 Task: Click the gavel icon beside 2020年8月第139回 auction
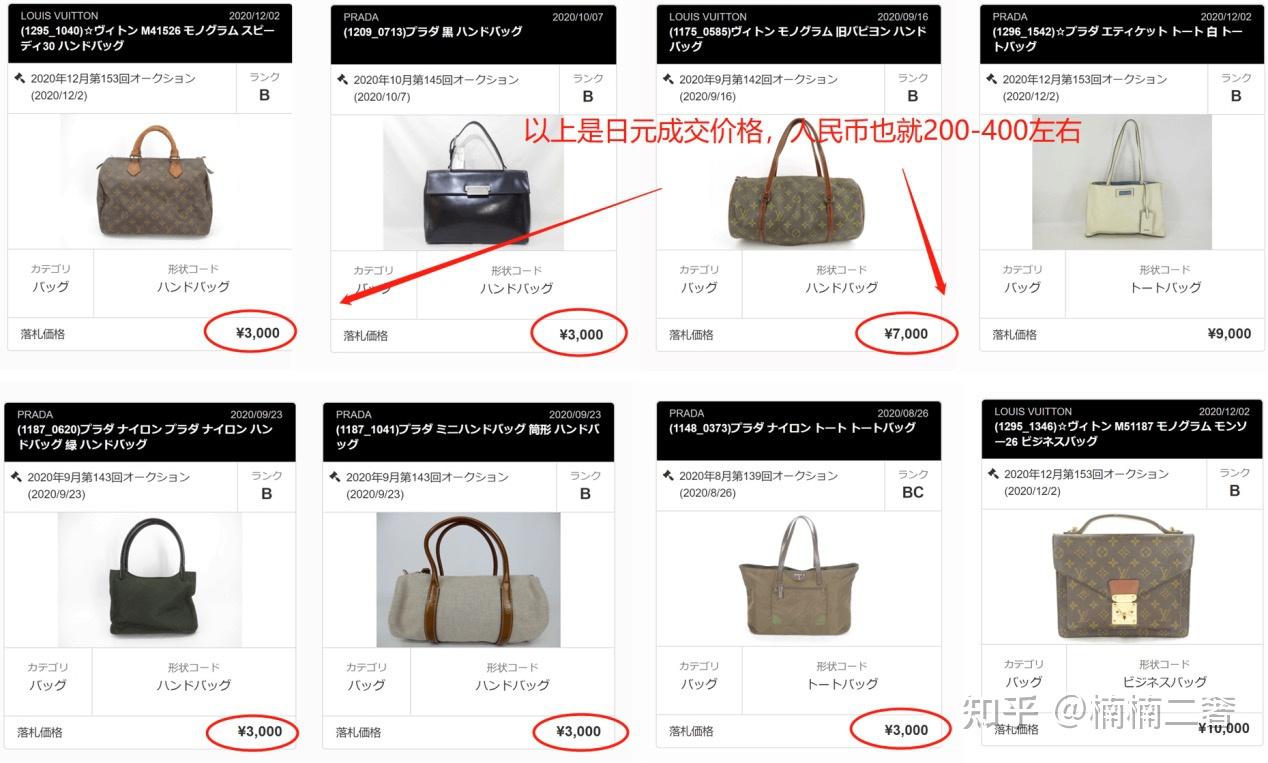click(669, 476)
